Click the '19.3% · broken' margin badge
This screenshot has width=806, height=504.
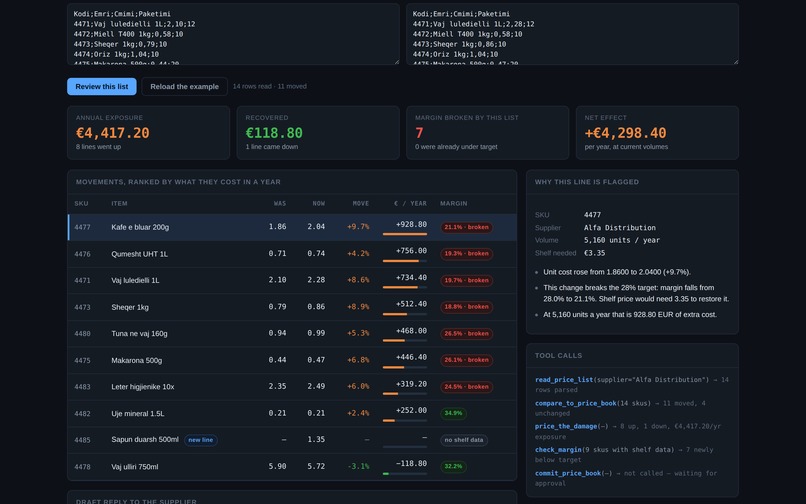coord(466,254)
